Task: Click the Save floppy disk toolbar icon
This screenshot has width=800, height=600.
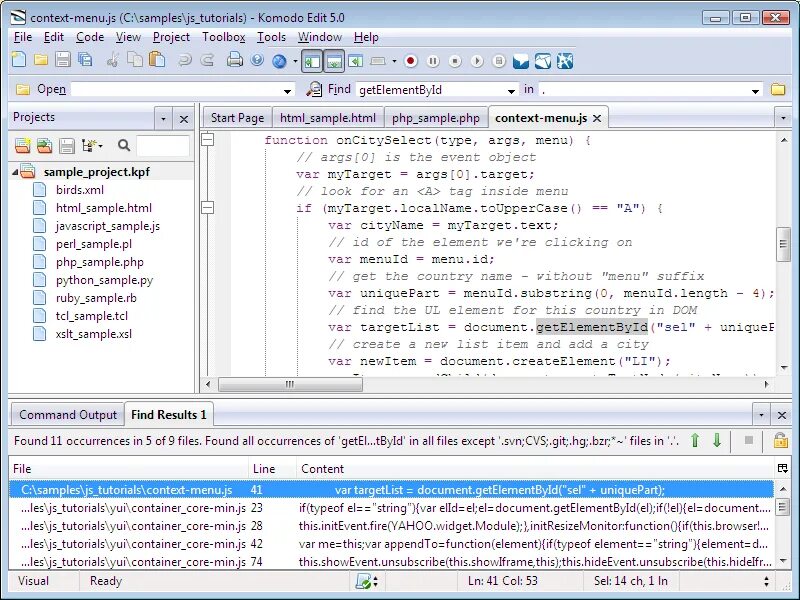Action: [63, 60]
